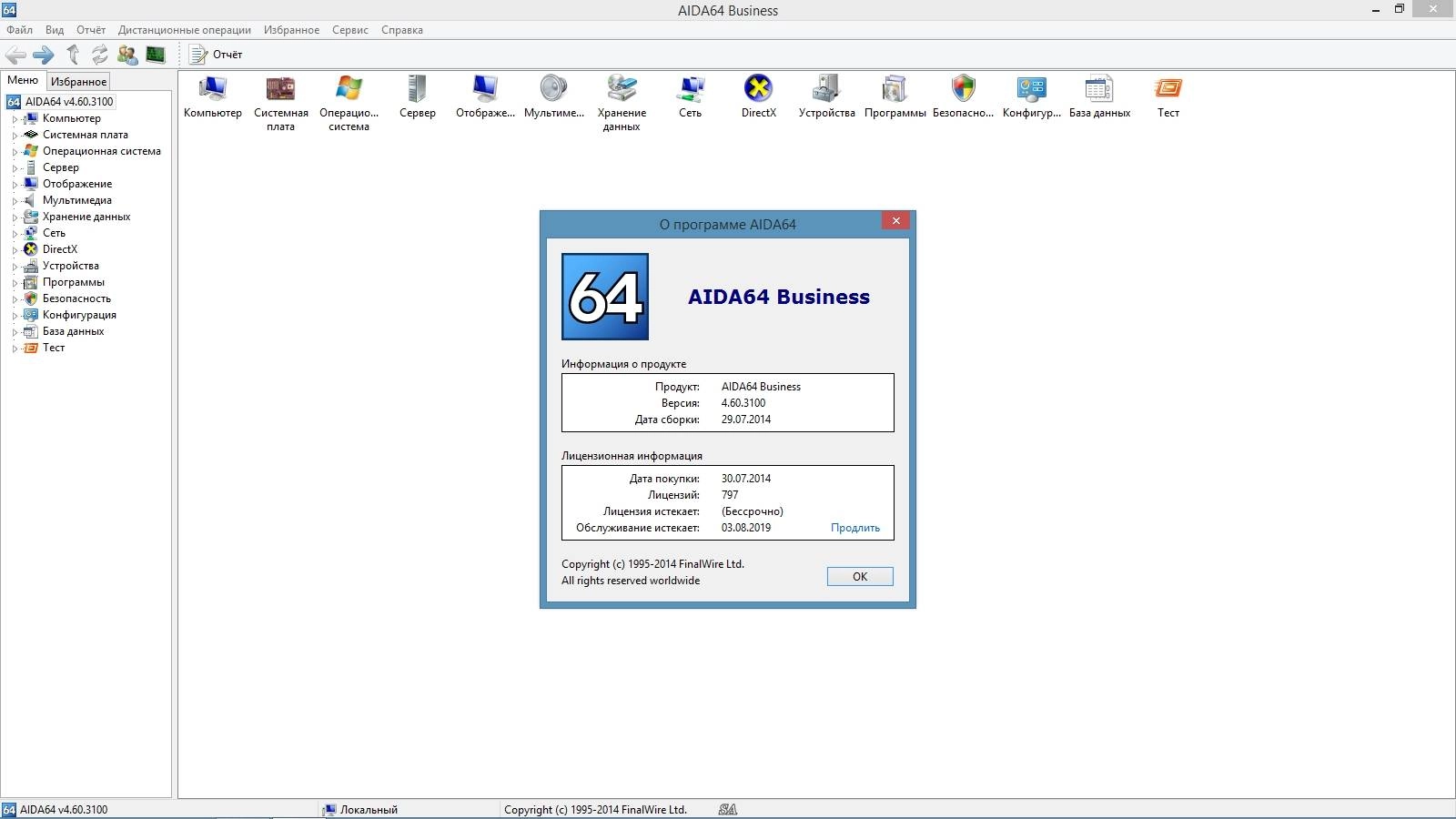Screen dimensions: 1456x819
Task: Open the Системная плата icon in main pane
Action: (280, 89)
